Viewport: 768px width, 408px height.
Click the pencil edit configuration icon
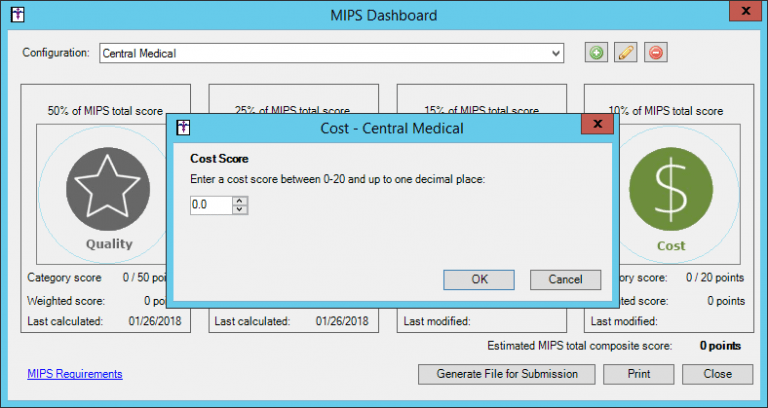click(626, 53)
